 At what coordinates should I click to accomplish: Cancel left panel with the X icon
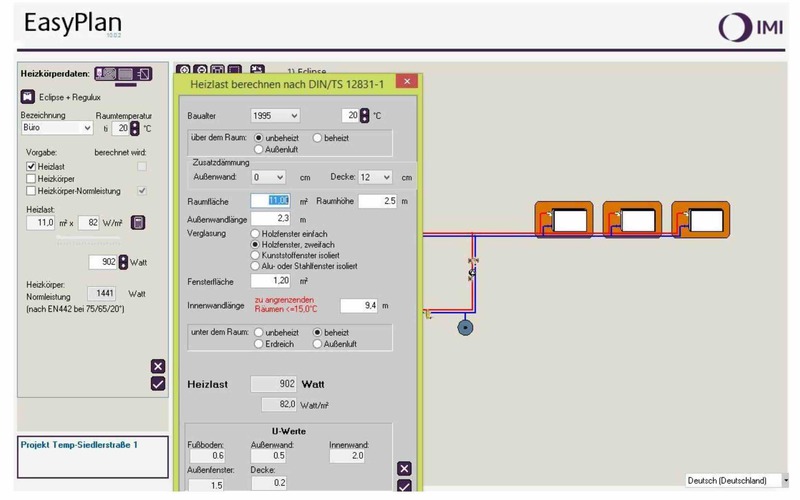(157, 366)
